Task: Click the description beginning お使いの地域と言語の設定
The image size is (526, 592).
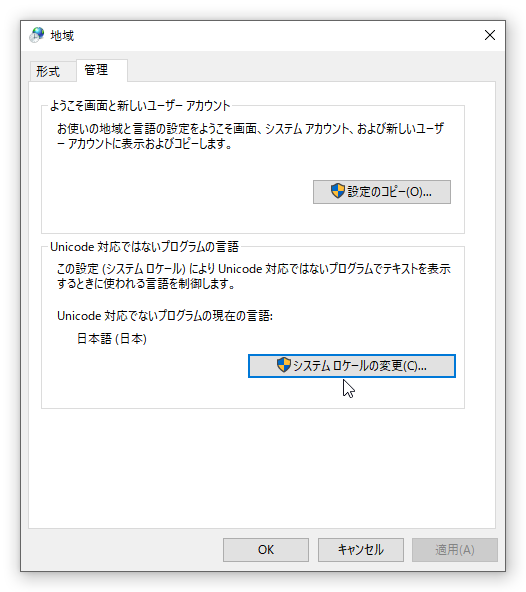Action: point(250,136)
